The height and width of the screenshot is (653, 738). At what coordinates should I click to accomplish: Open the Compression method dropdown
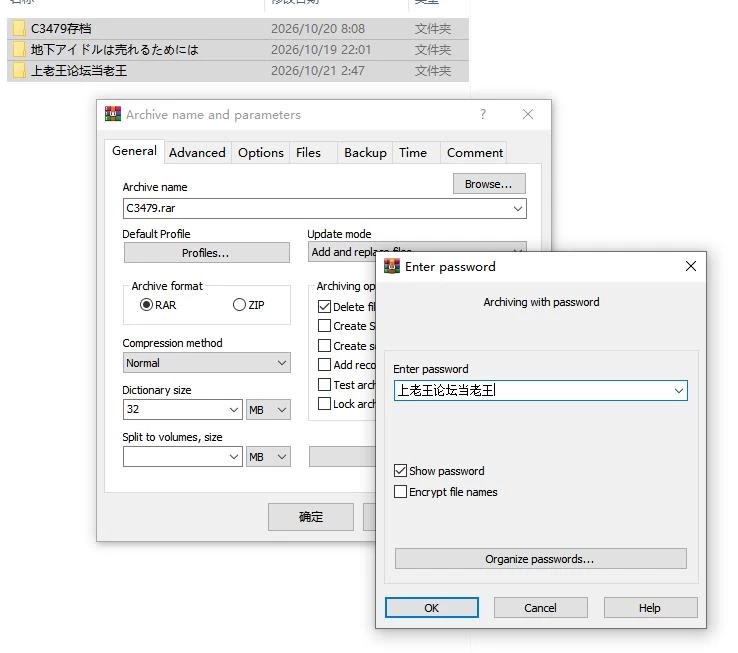(207, 363)
